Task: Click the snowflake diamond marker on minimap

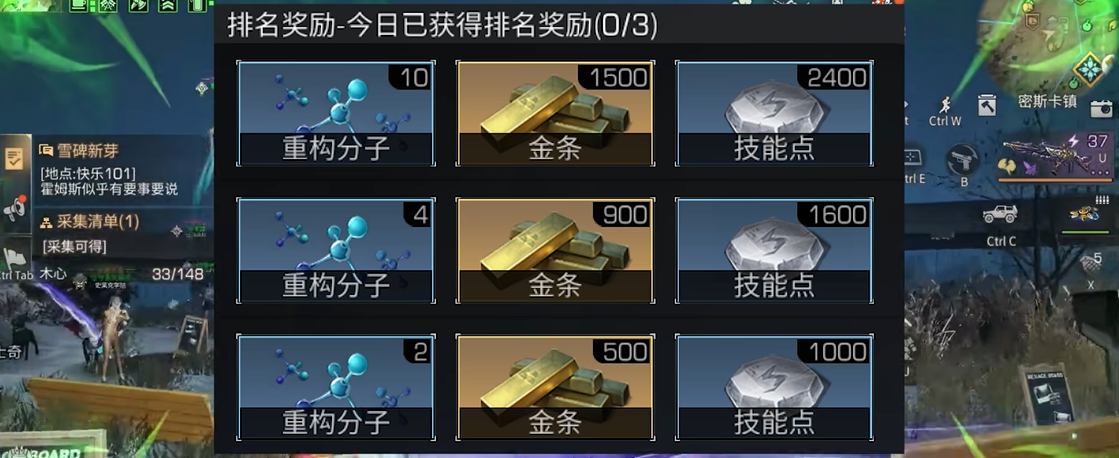Action: [x=1089, y=68]
